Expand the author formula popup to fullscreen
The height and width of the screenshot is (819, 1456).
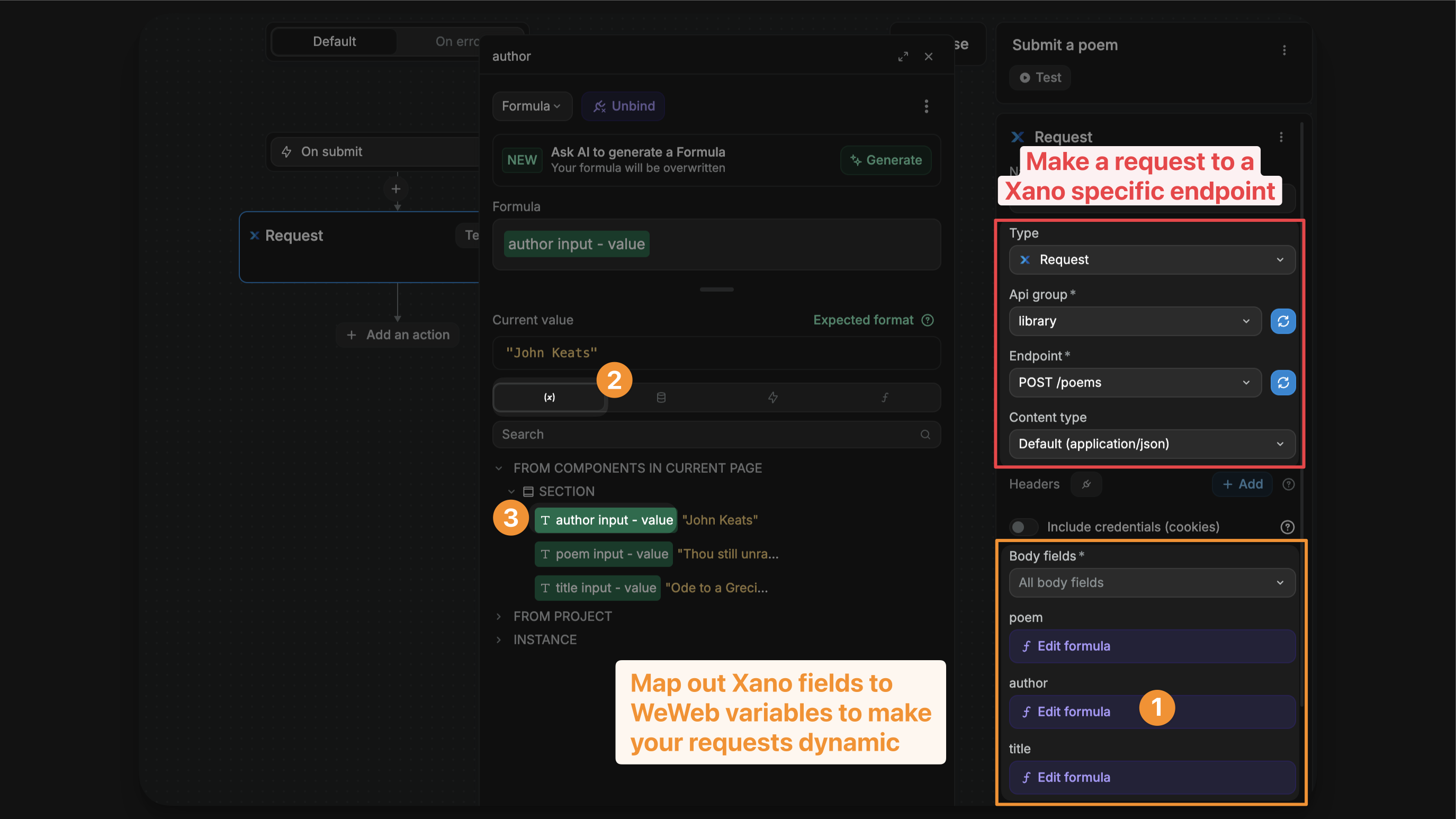[903, 57]
